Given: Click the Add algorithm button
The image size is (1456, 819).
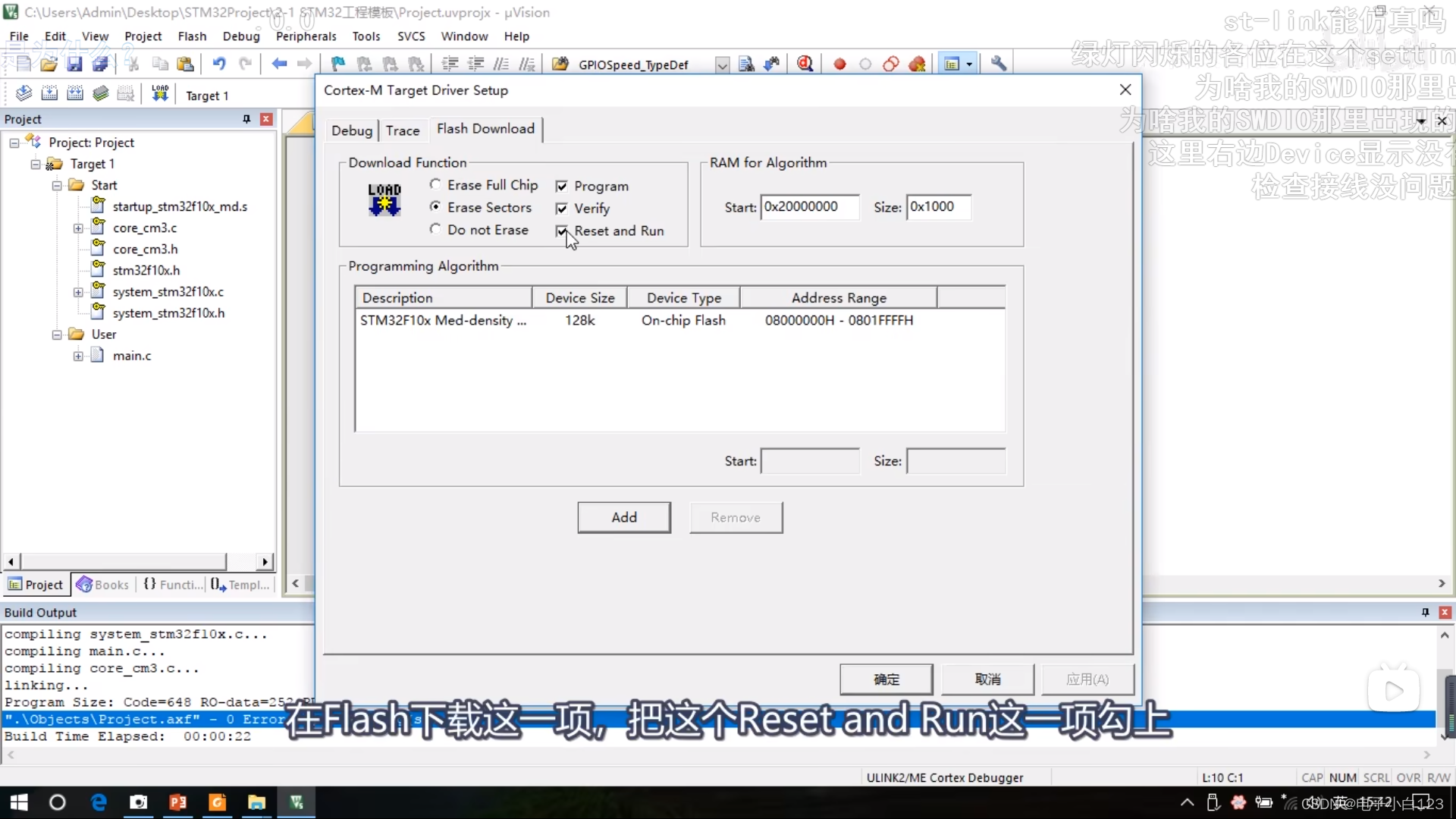Looking at the screenshot, I should 623,517.
